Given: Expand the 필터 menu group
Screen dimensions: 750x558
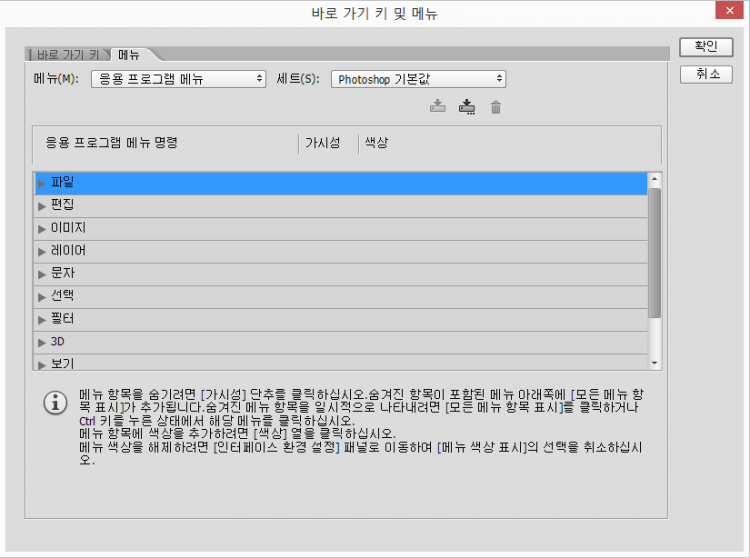Looking at the screenshot, I should 42,319.
